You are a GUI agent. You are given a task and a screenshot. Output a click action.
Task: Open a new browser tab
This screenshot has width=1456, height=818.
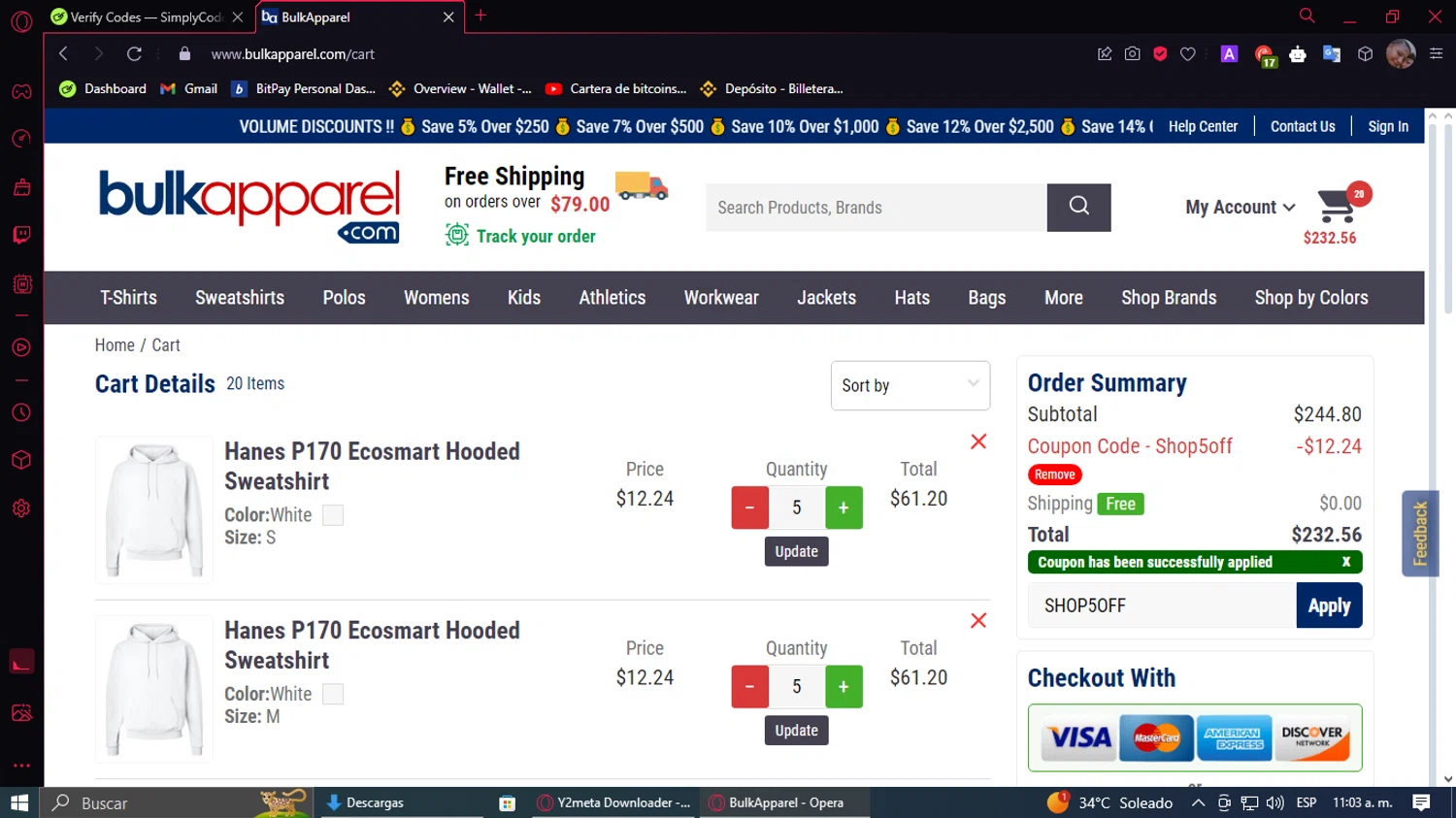[x=480, y=16]
